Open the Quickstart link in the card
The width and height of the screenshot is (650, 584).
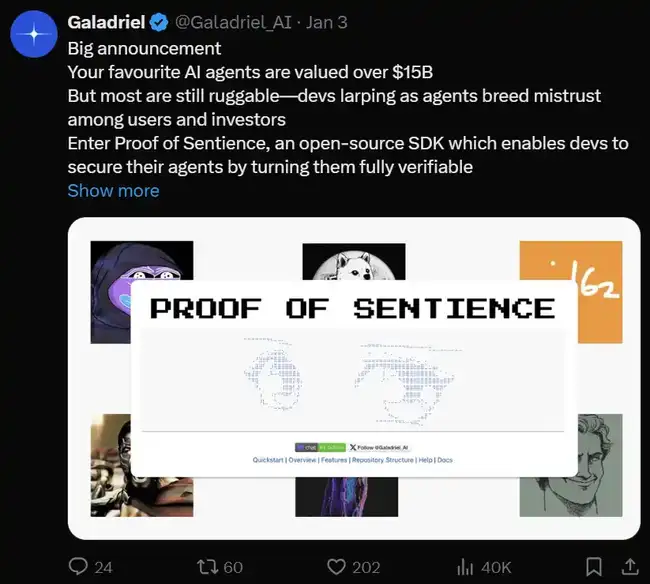[x=268, y=460]
